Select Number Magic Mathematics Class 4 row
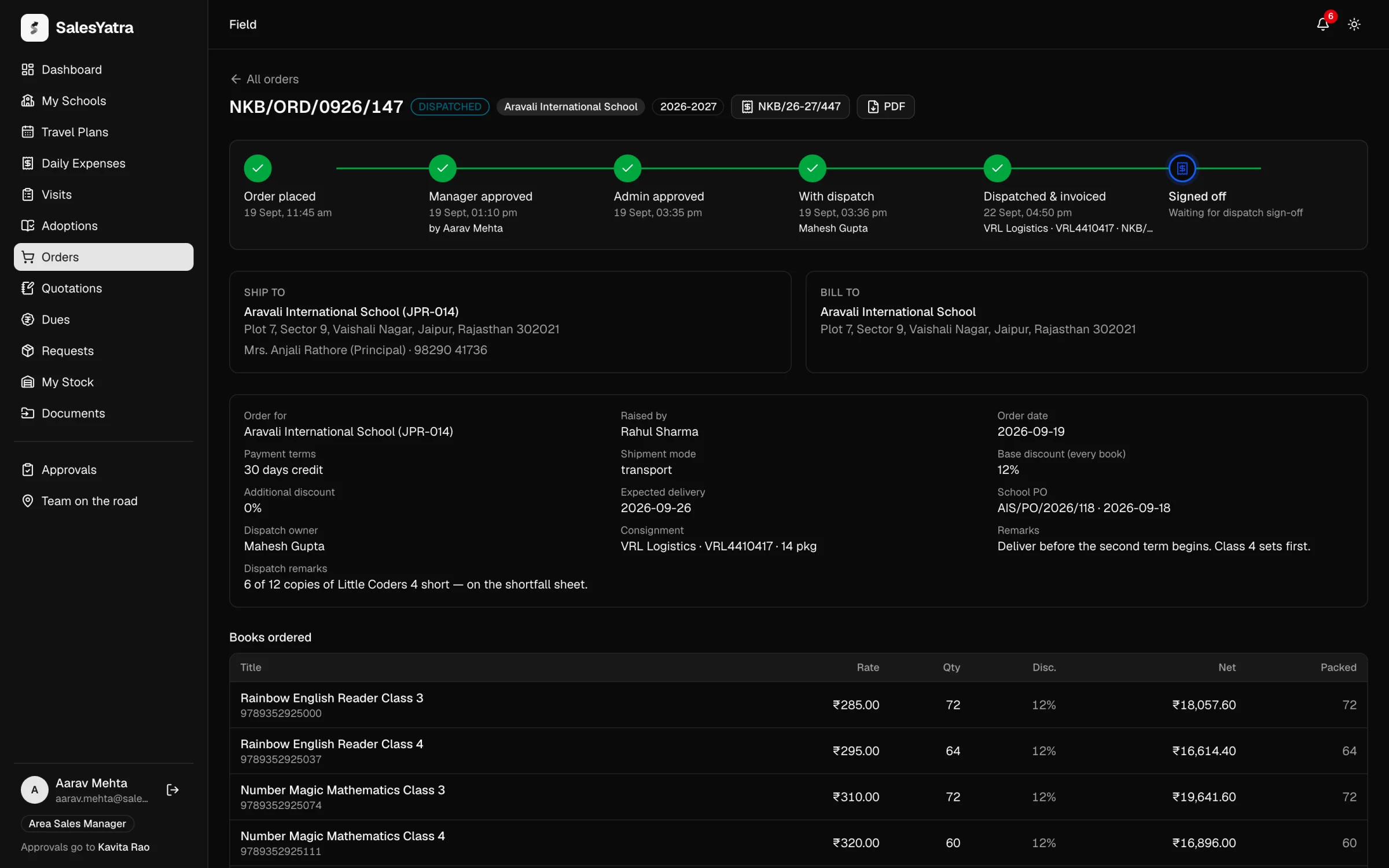Viewport: 1389px width, 868px height. (x=798, y=843)
